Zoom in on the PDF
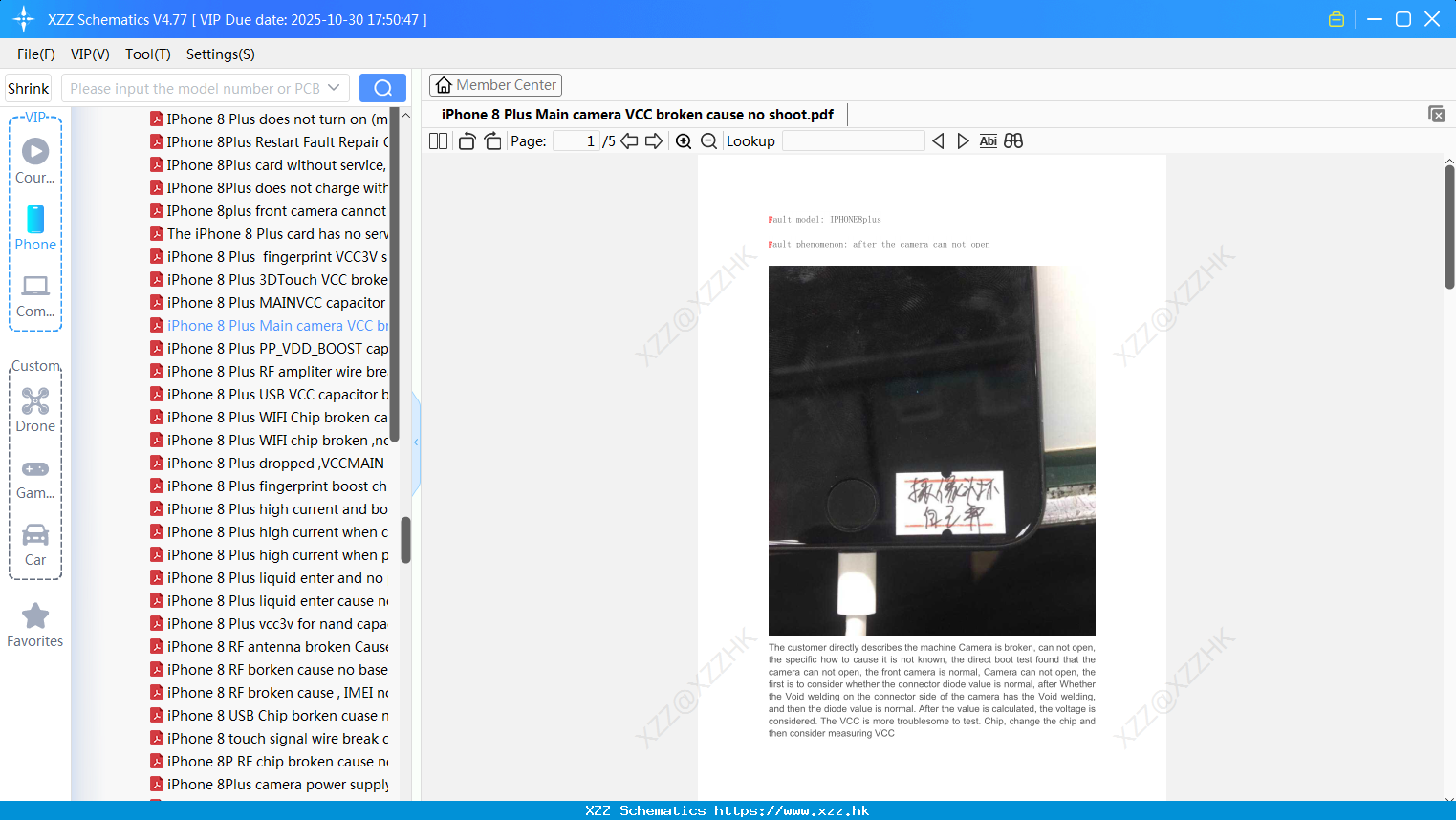 pyautogui.click(x=684, y=141)
